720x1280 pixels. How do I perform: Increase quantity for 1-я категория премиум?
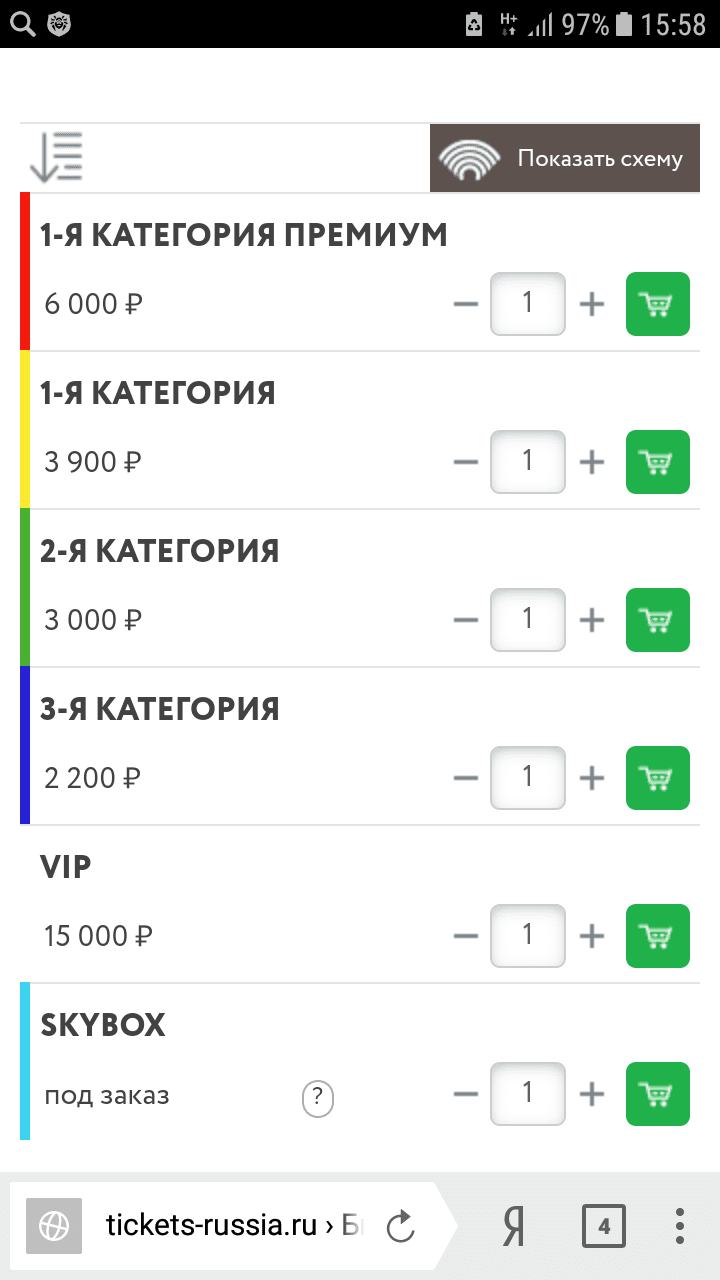tap(592, 304)
